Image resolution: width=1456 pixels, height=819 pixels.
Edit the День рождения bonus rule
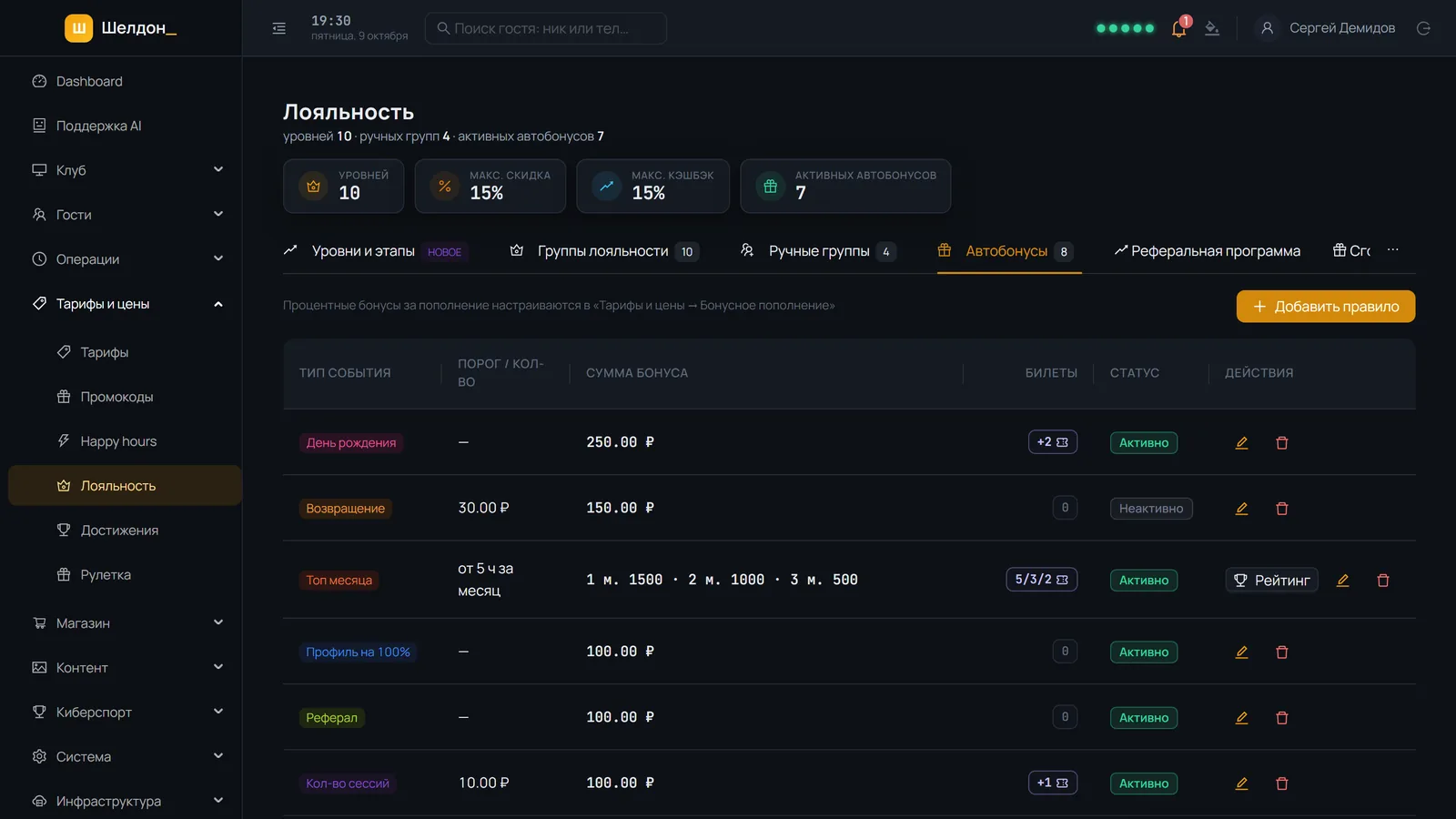pos(1241,443)
